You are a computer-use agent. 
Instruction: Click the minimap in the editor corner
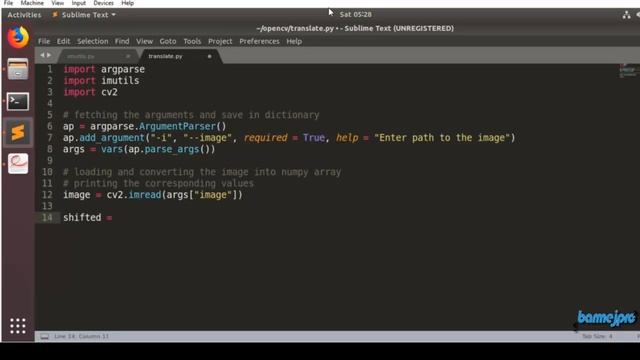628,71
